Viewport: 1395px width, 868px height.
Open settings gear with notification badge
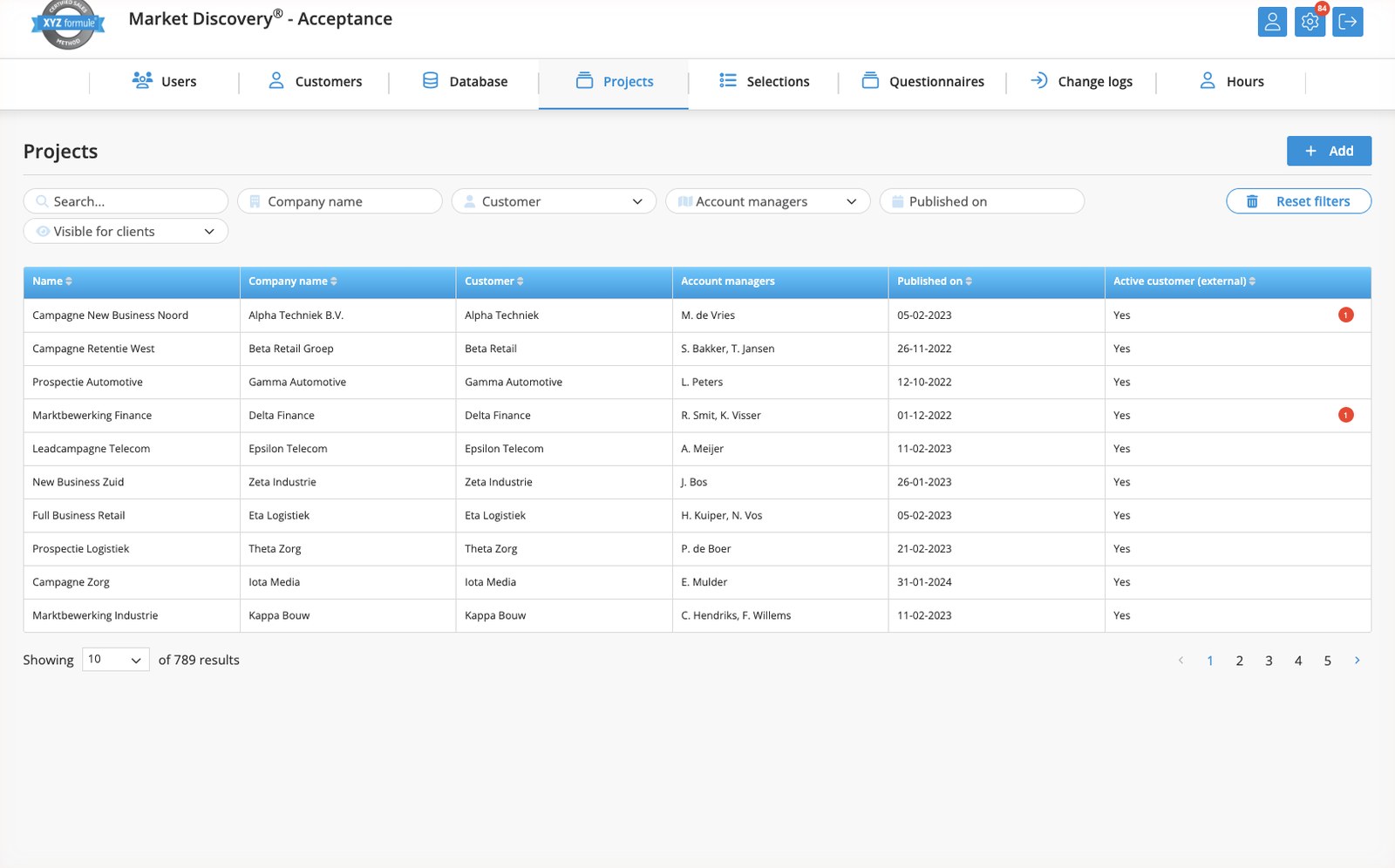coord(1310,22)
